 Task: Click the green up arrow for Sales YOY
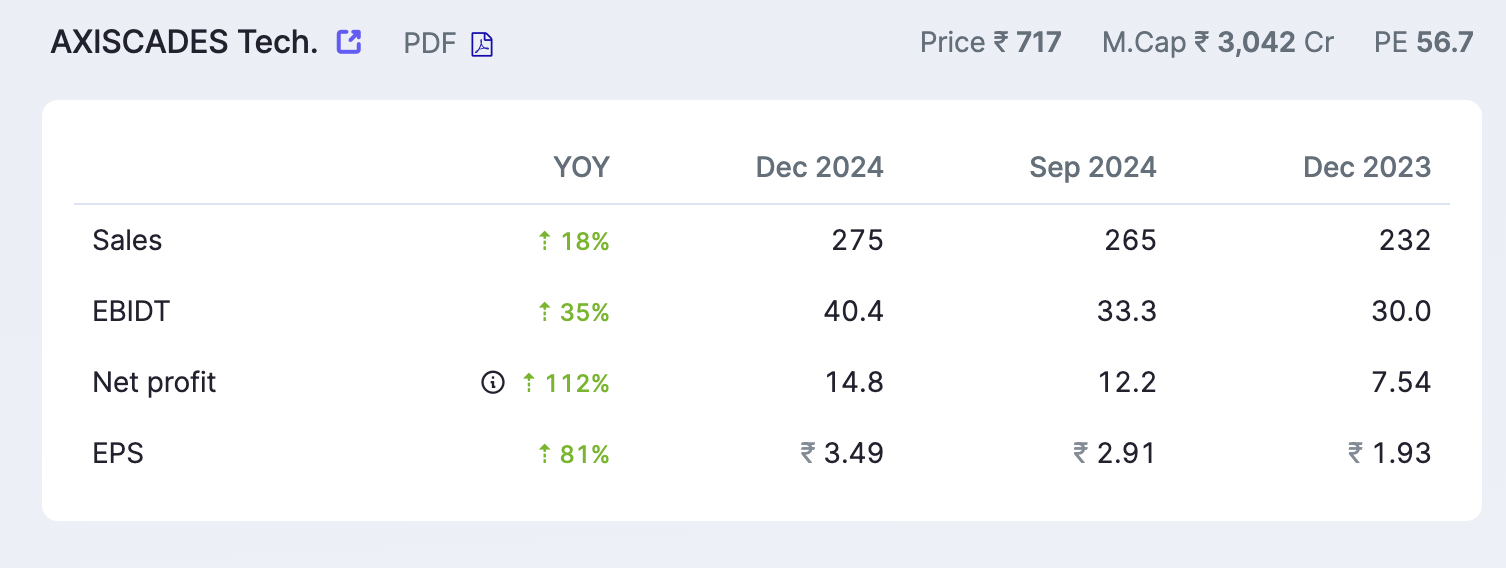[x=544, y=241]
